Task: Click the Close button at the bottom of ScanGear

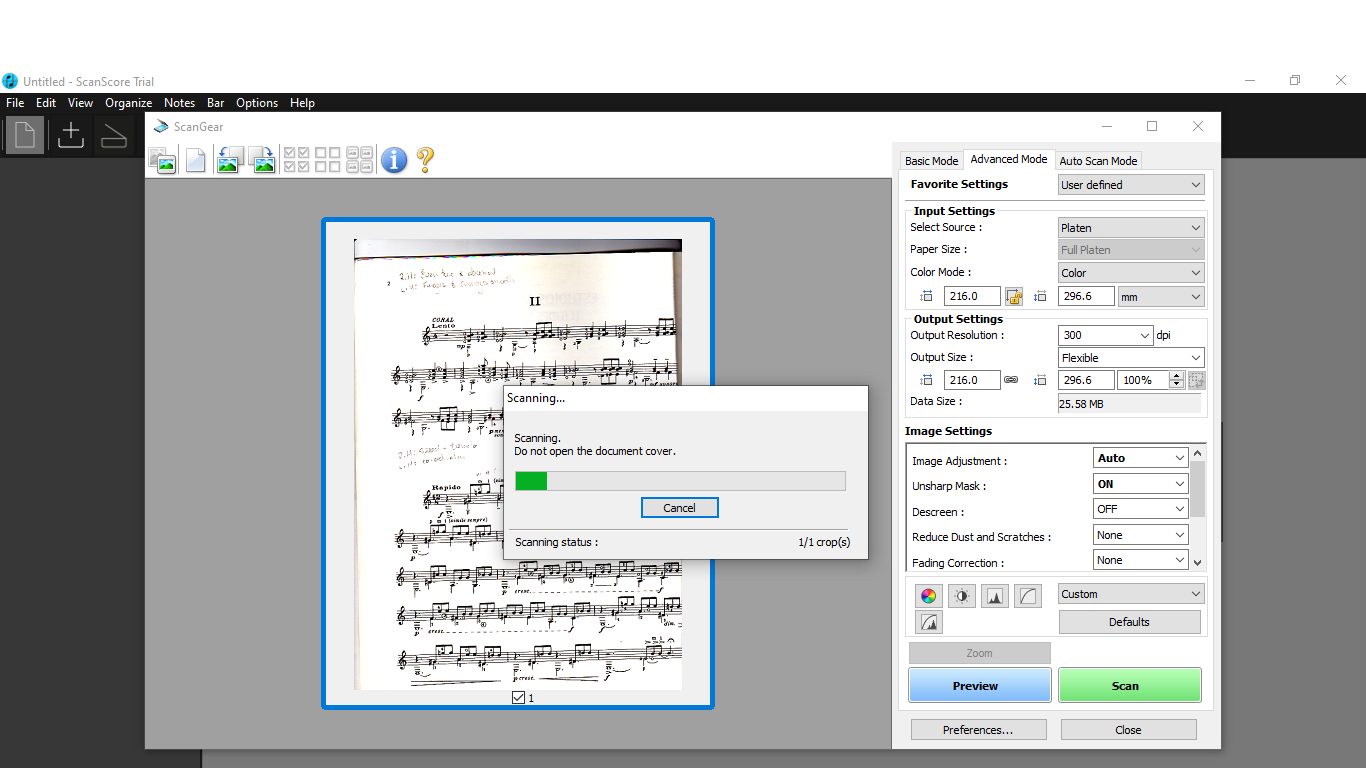Action: click(1128, 730)
